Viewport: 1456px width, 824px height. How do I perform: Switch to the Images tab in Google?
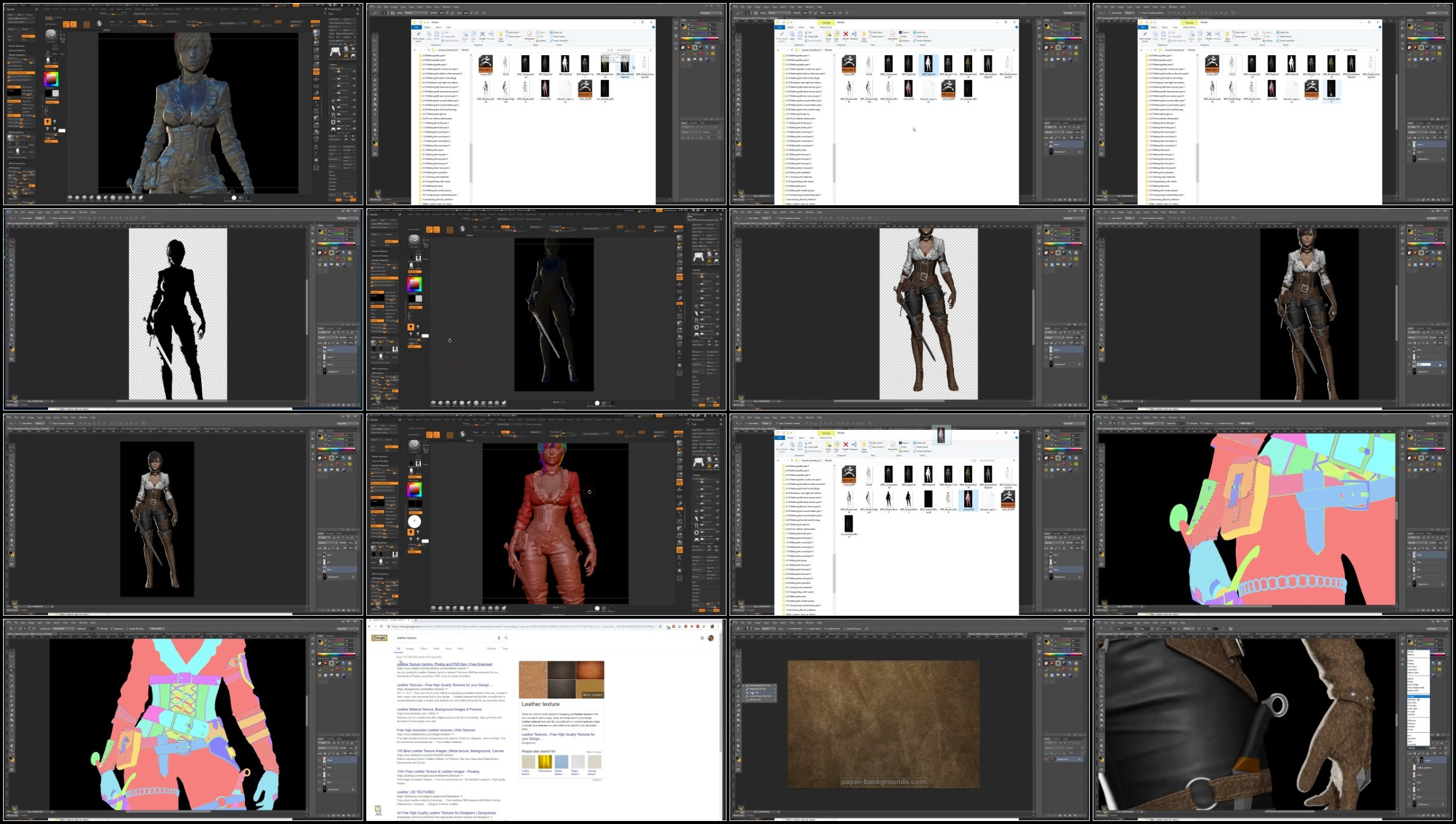410,649
